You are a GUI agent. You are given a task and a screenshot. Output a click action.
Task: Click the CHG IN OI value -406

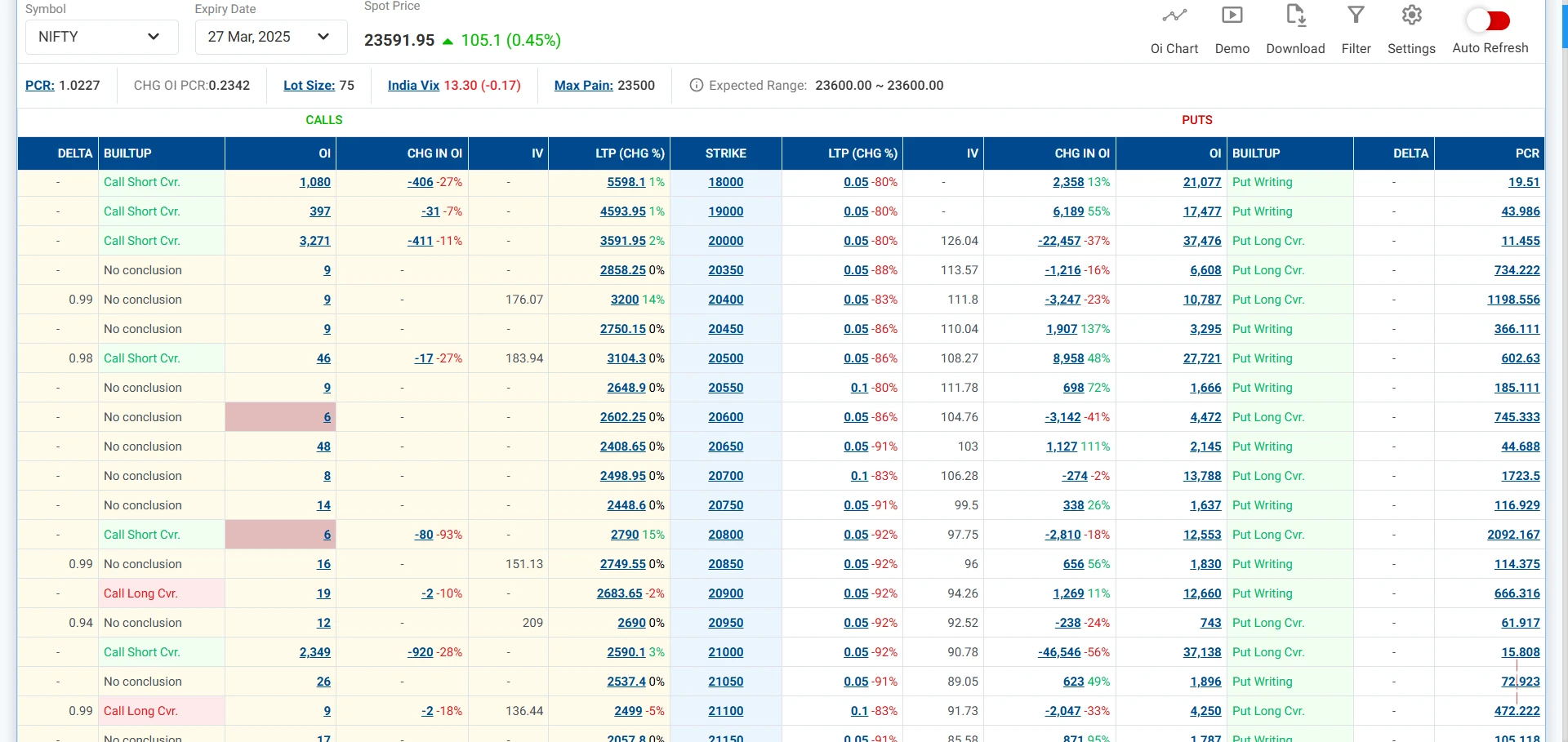(x=421, y=182)
